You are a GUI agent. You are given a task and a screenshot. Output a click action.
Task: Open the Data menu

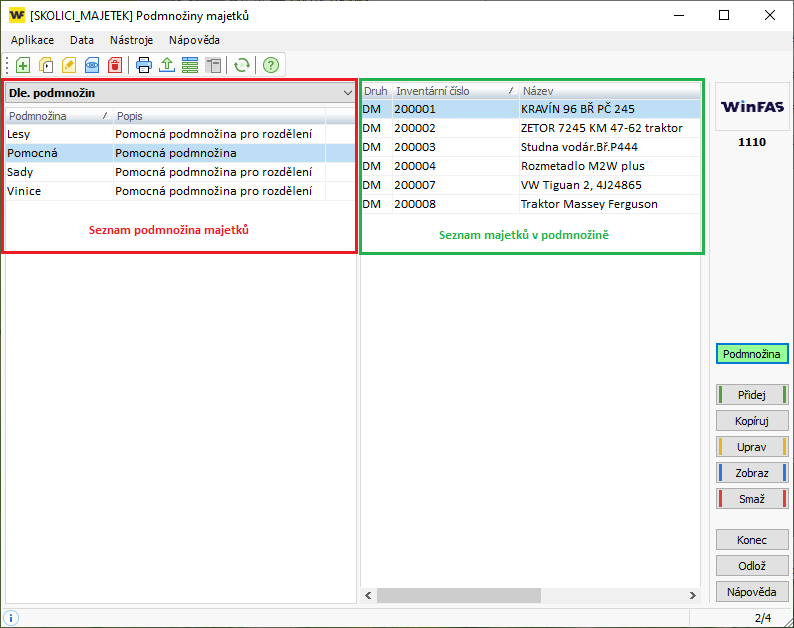(x=82, y=40)
